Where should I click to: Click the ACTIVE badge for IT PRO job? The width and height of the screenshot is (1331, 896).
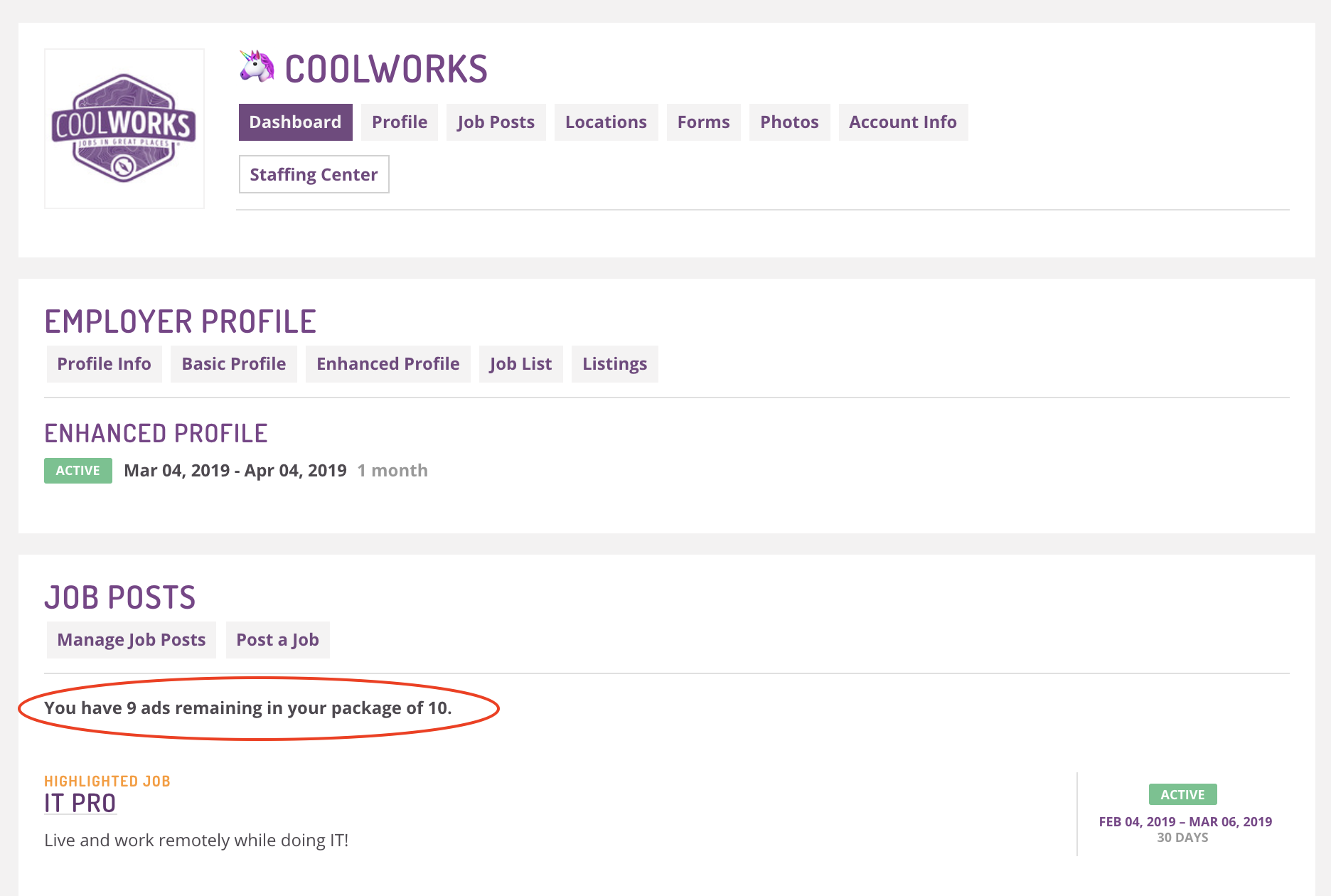1182,794
